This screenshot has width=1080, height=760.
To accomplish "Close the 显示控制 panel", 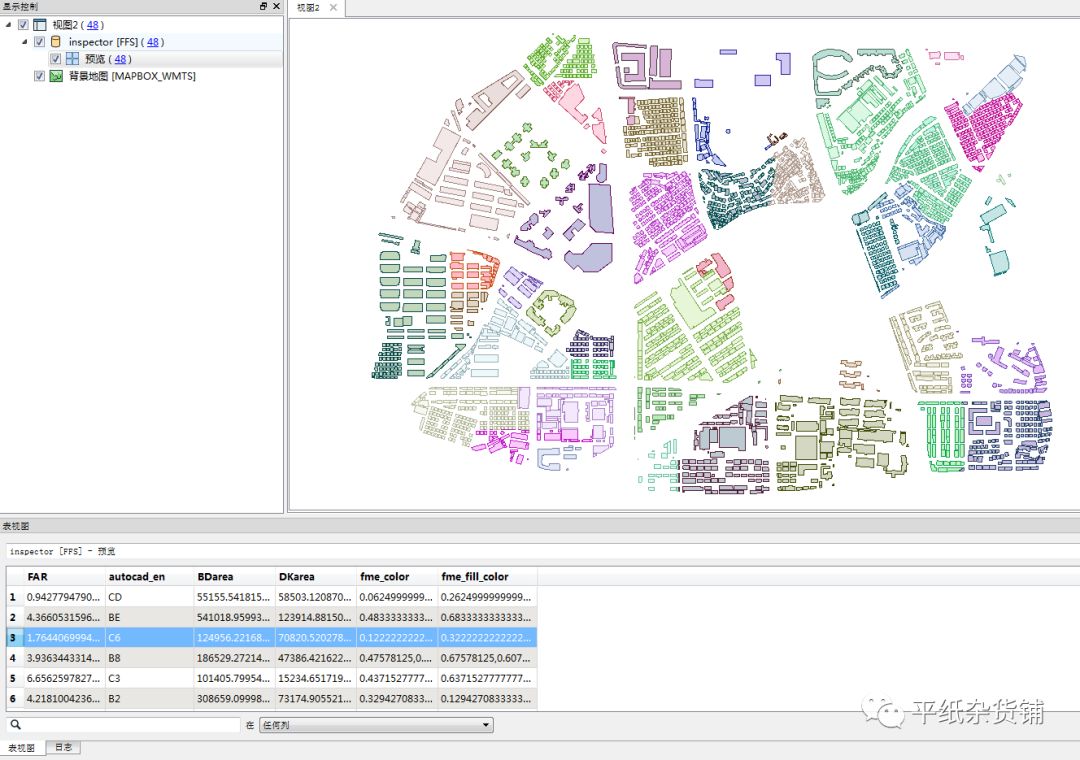I will [276, 6].
